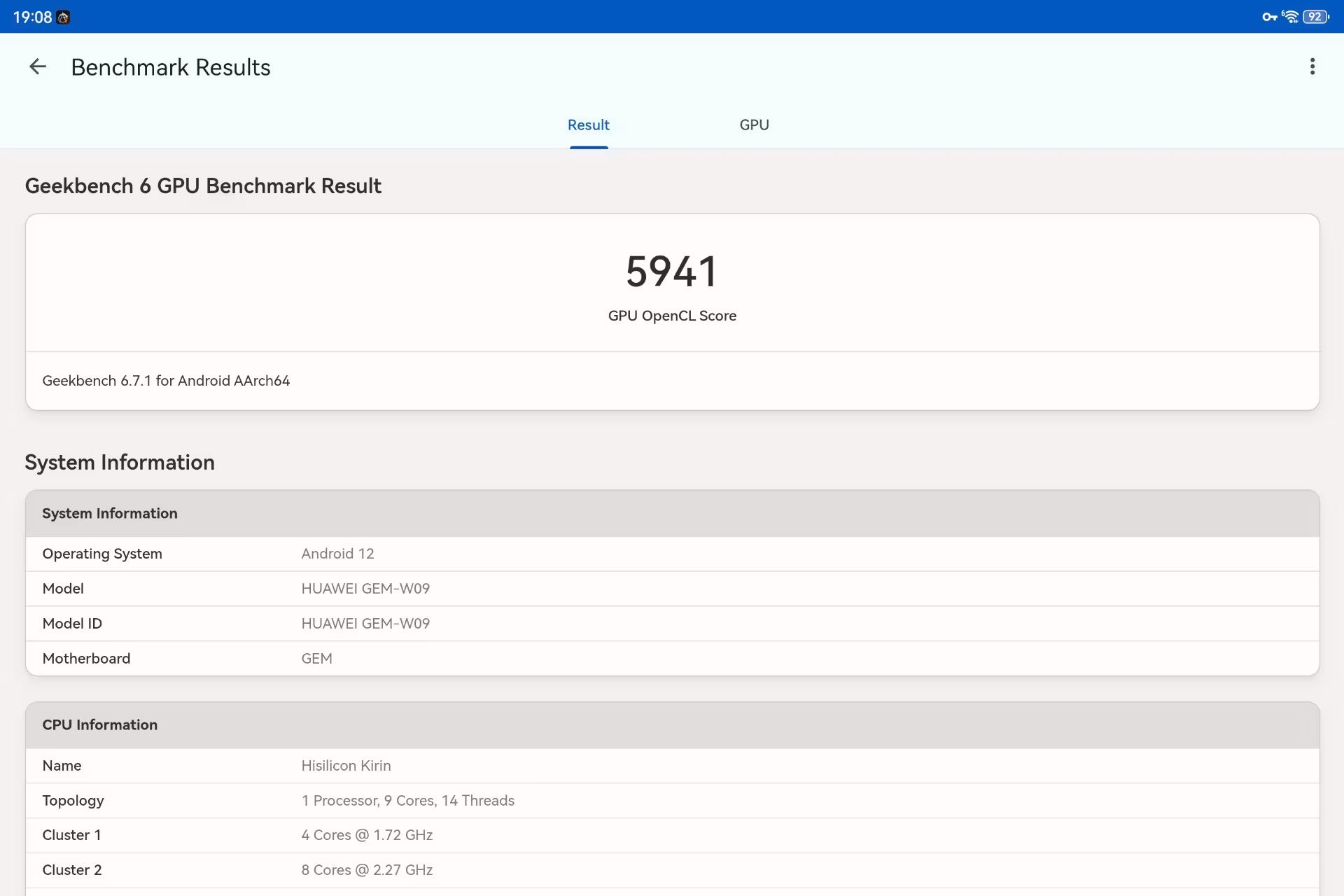Screen dimensions: 1344x896
Task: Tap the VPN key status icon
Action: (x=1269, y=17)
